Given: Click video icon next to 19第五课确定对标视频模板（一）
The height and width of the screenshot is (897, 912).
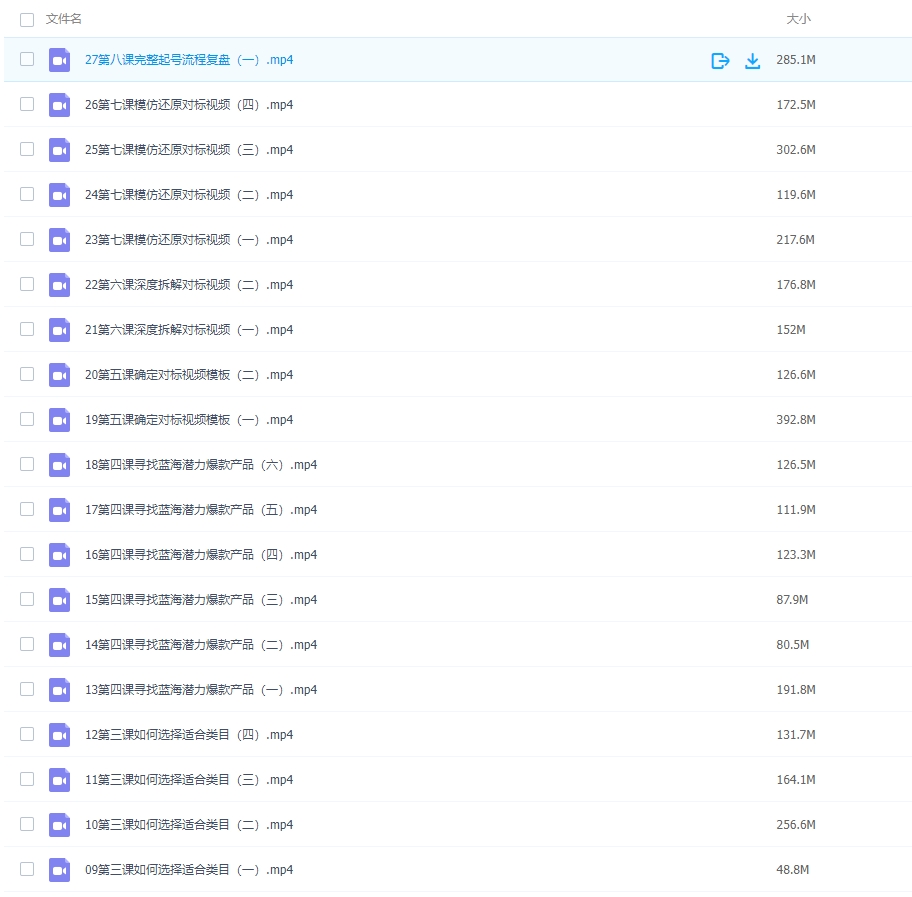Looking at the screenshot, I should tap(59, 420).
